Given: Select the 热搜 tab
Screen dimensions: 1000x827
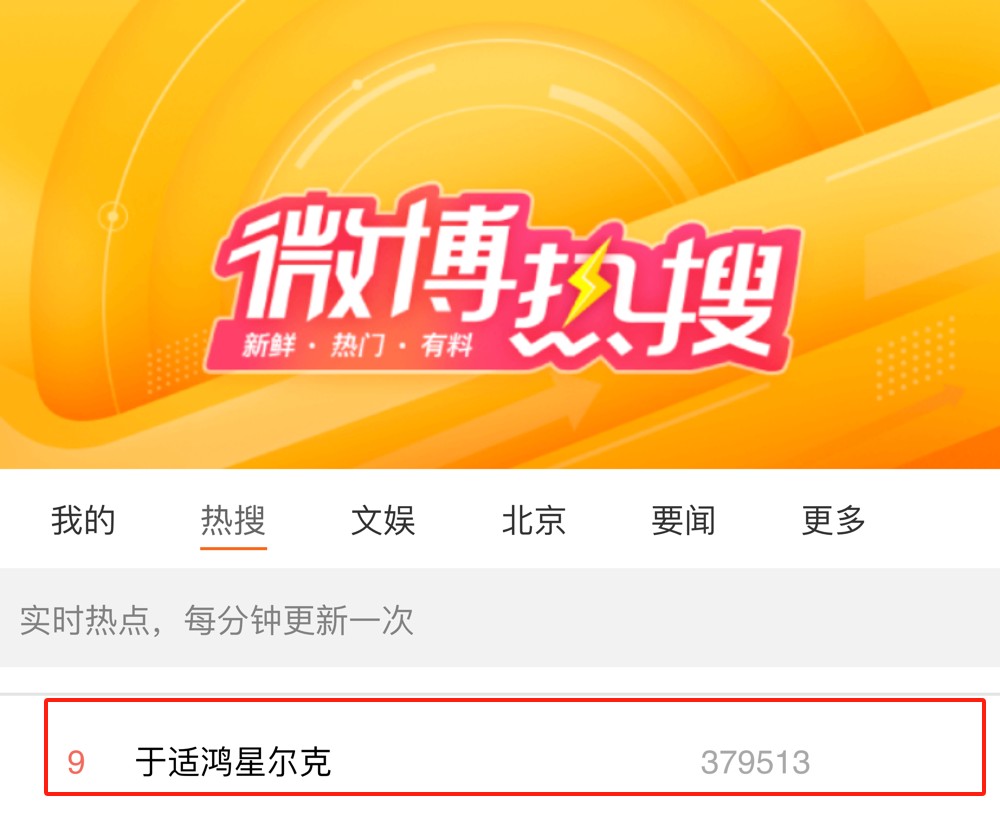Looking at the screenshot, I should [233, 520].
